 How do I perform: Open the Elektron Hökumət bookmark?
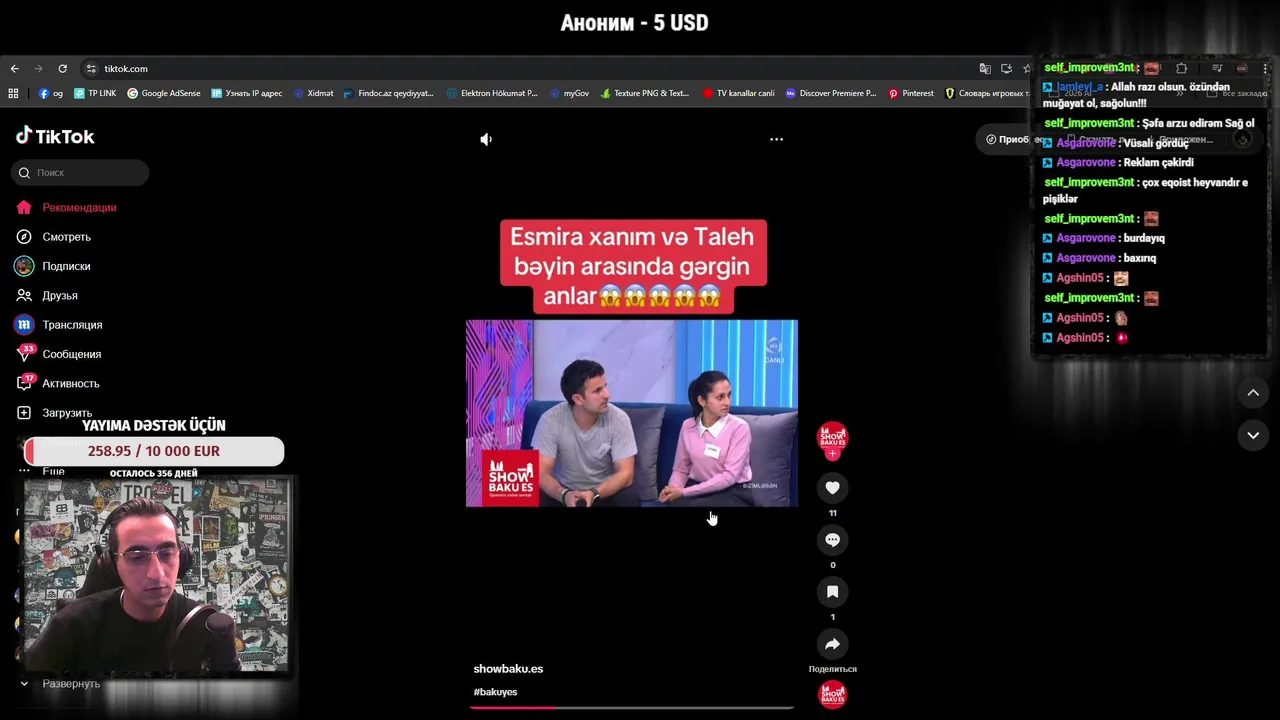point(492,93)
